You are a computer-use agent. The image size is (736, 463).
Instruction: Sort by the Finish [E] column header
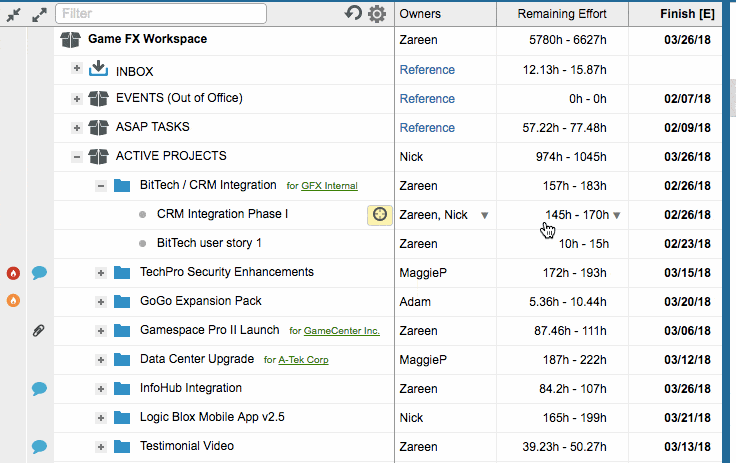[x=687, y=14]
